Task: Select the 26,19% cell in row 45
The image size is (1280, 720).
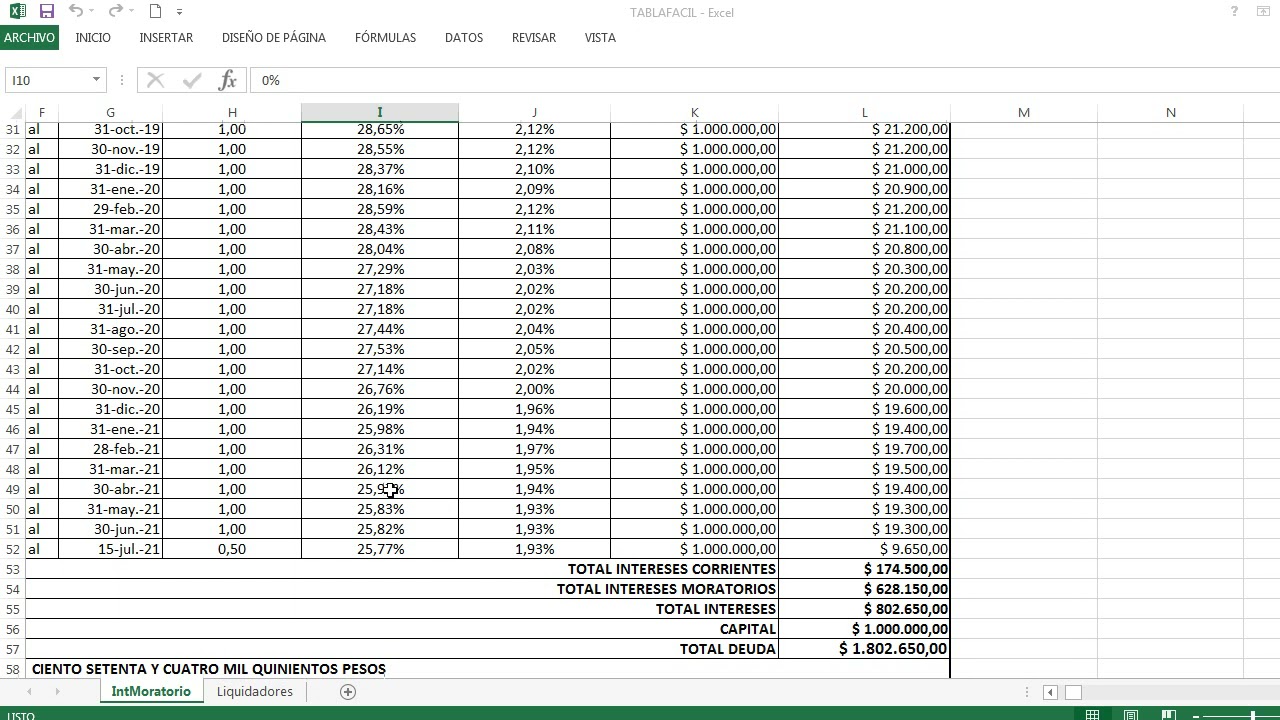Action: click(380, 409)
